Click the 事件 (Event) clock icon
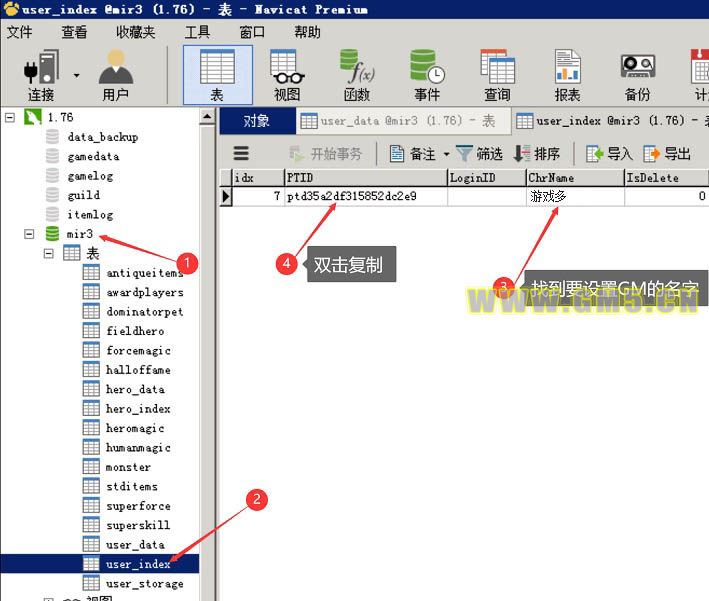Viewport: 709px width, 601px height. point(427,74)
